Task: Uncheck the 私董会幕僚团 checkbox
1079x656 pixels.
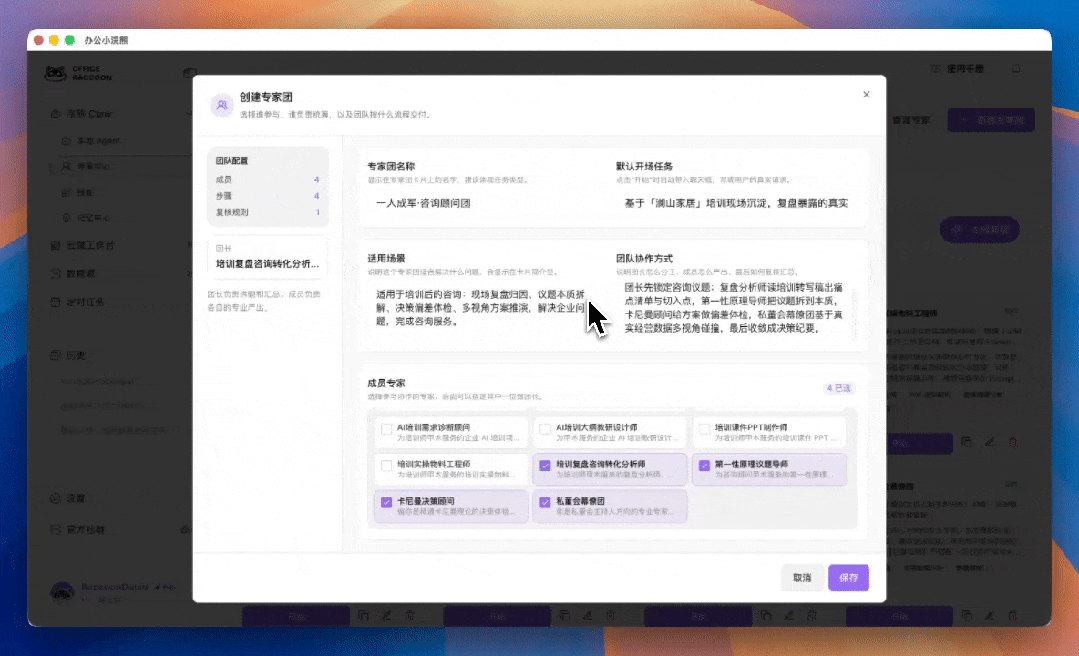Action: click(545, 502)
